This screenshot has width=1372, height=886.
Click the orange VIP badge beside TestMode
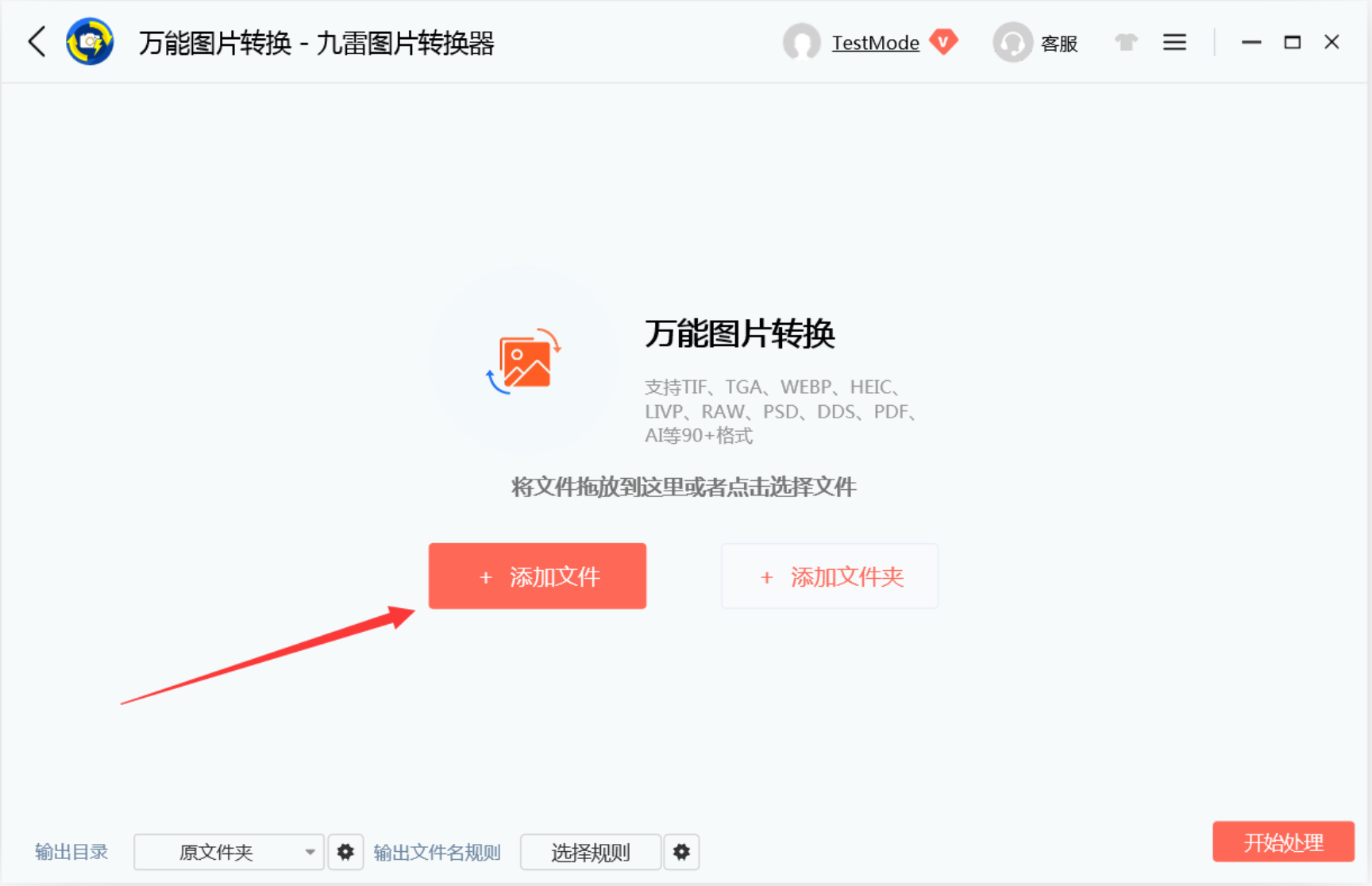pyautogui.click(x=944, y=42)
